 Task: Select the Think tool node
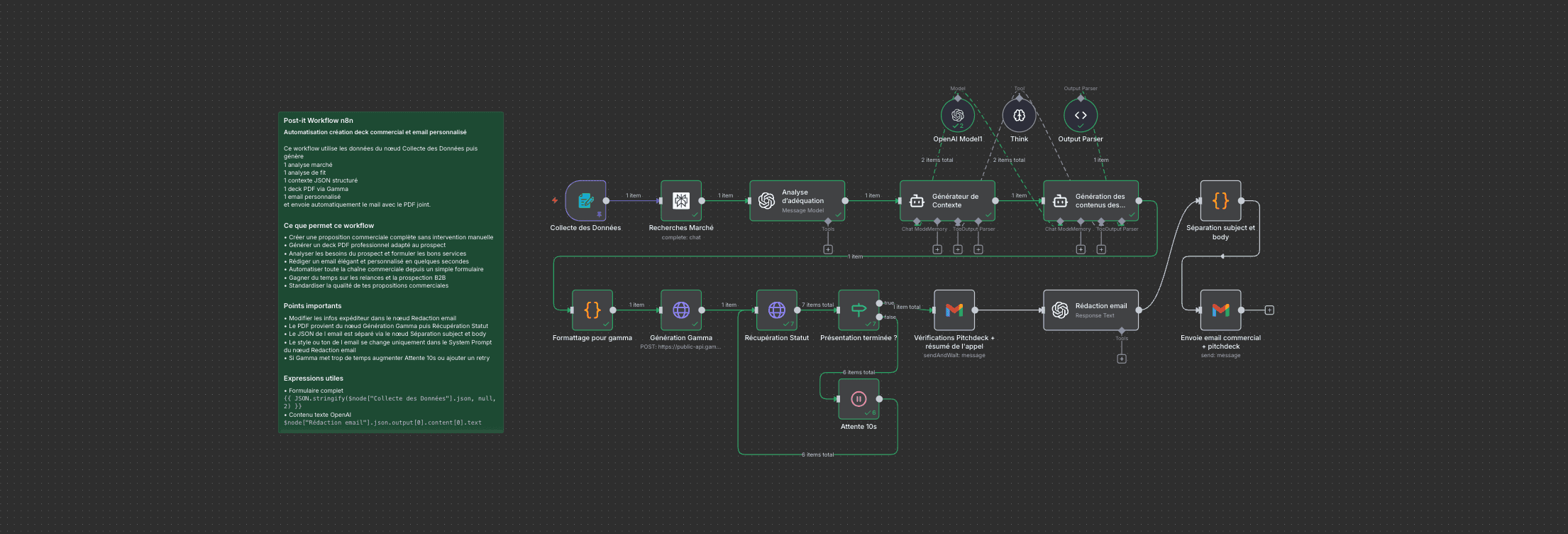1019,116
